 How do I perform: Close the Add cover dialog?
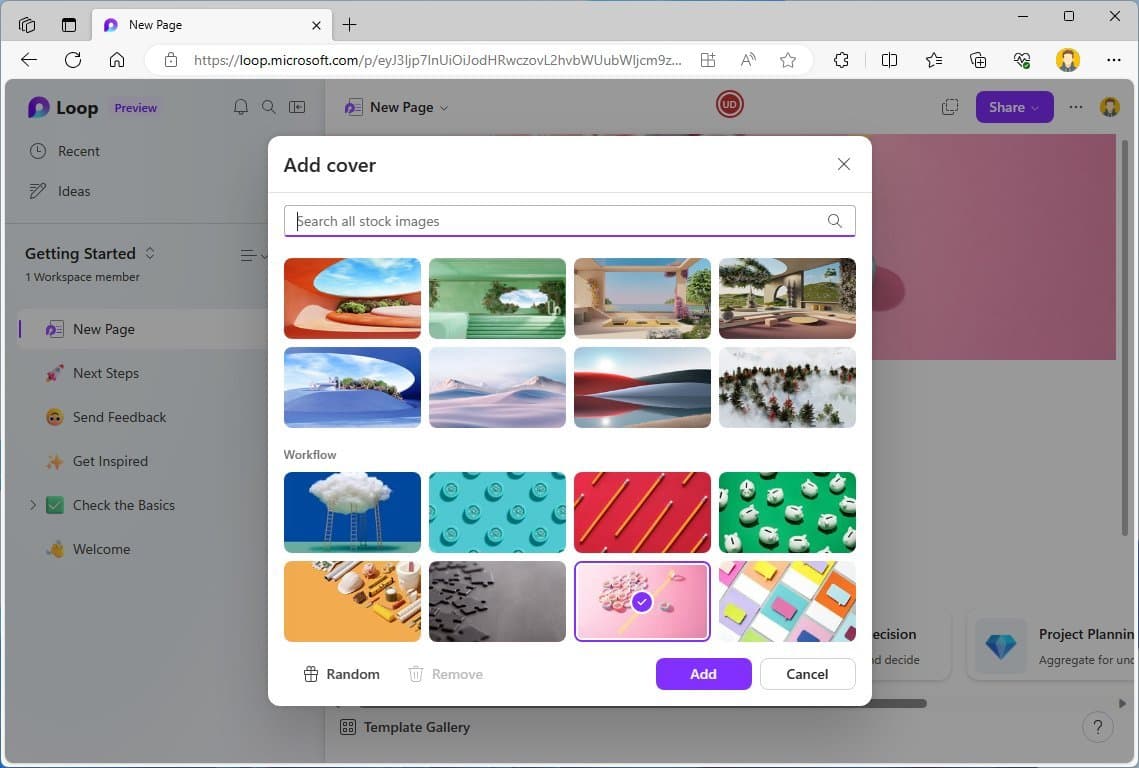coord(843,164)
